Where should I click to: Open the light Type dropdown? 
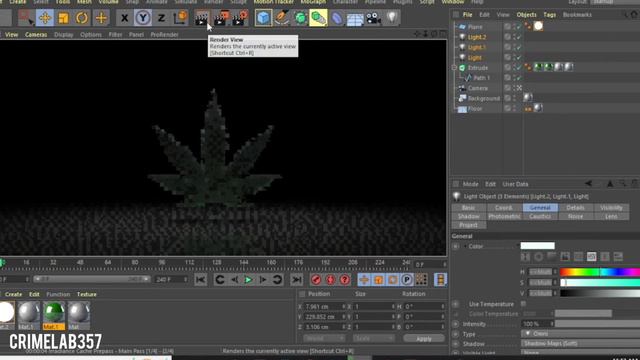pos(580,334)
